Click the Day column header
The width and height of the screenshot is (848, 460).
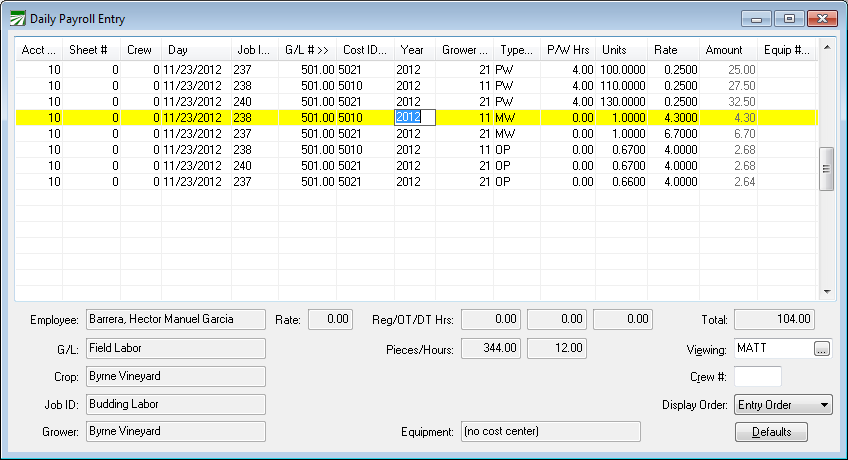195,49
